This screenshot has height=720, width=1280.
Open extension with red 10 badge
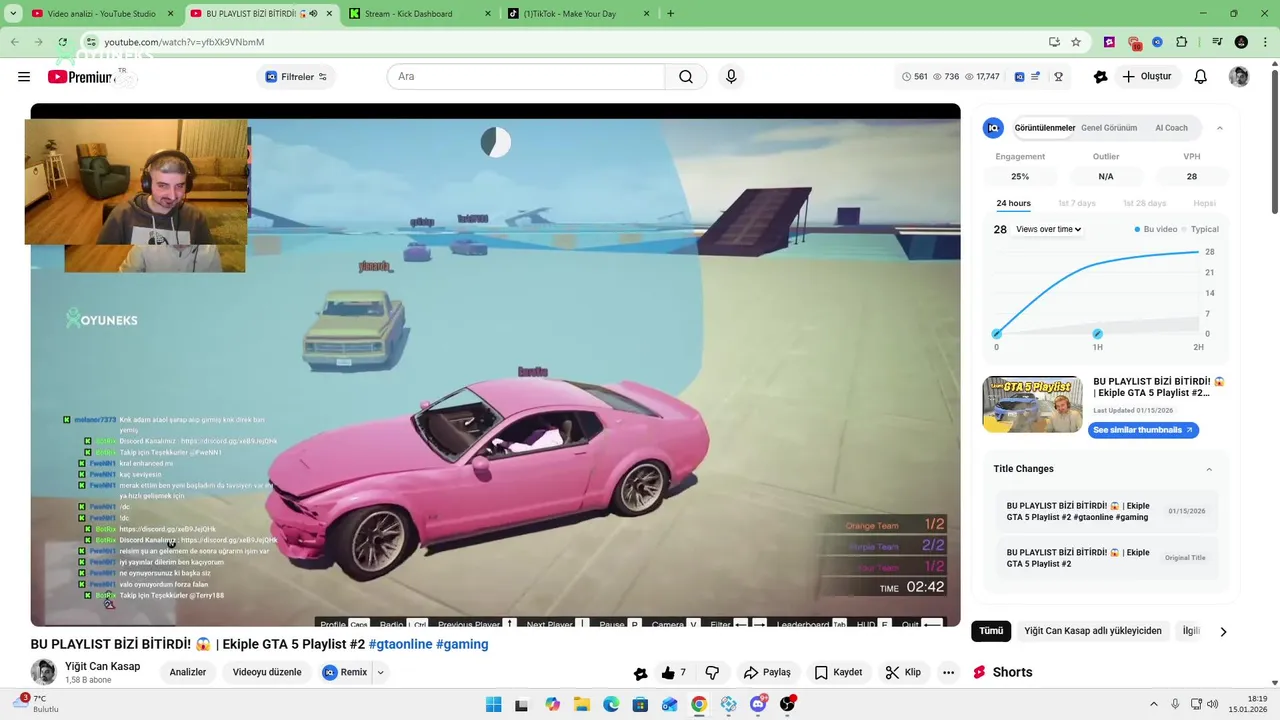1134,42
